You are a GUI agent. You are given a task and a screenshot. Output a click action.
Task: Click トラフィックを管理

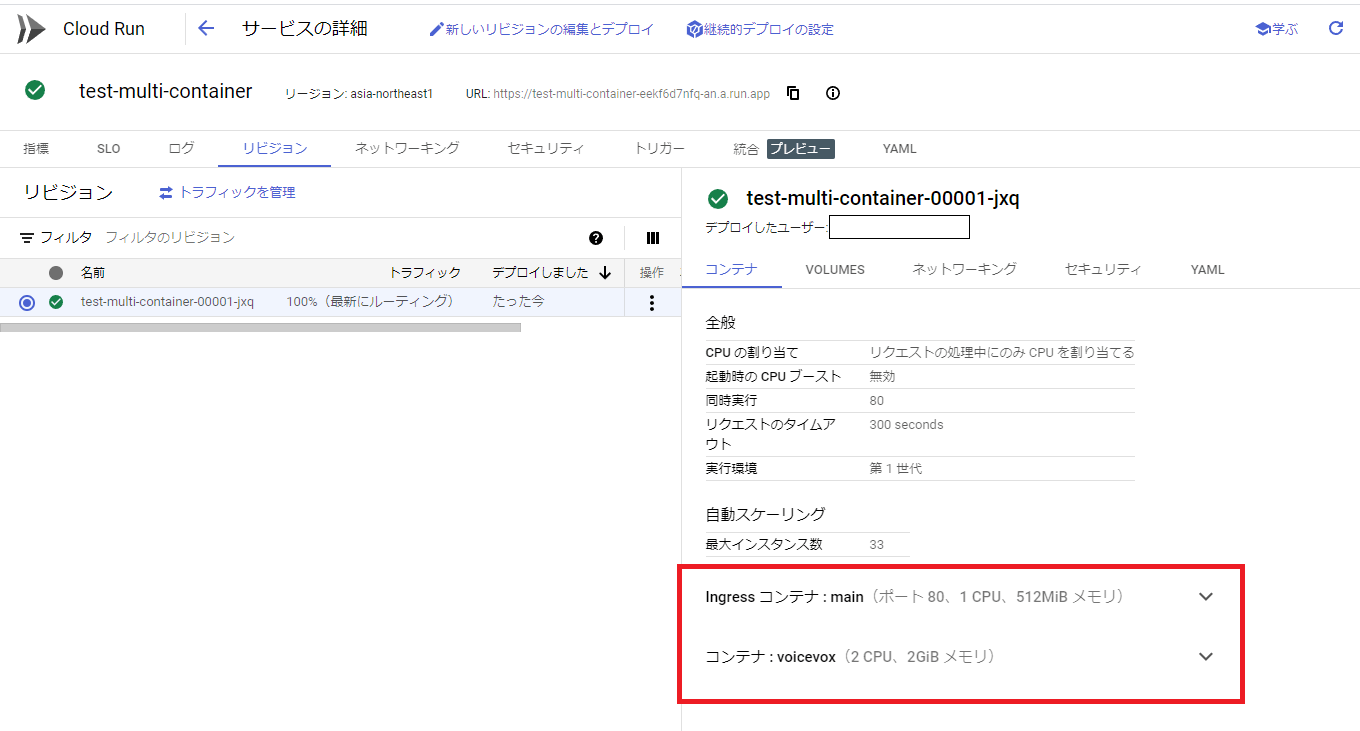point(227,192)
